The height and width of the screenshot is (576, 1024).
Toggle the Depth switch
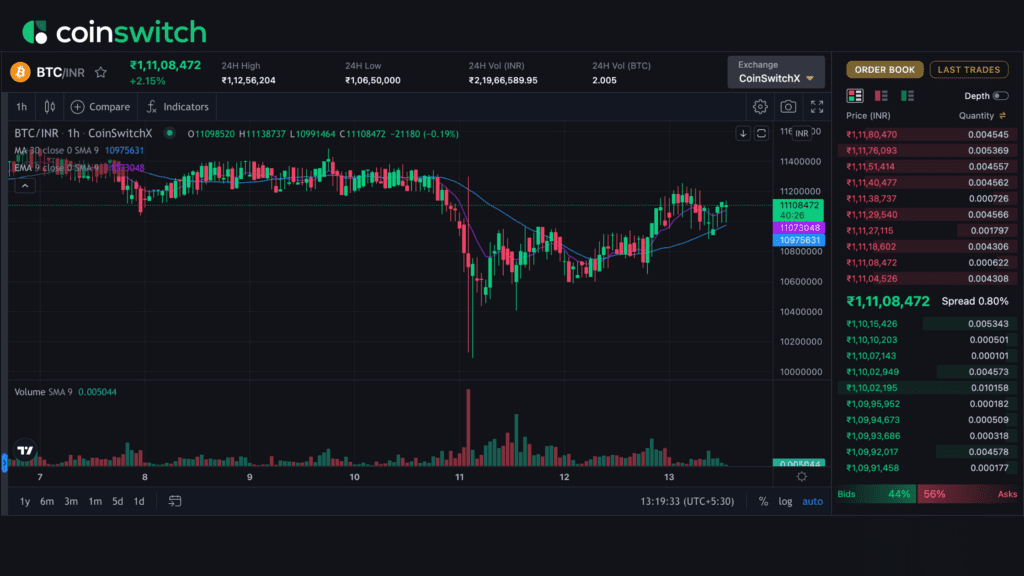[1000, 96]
